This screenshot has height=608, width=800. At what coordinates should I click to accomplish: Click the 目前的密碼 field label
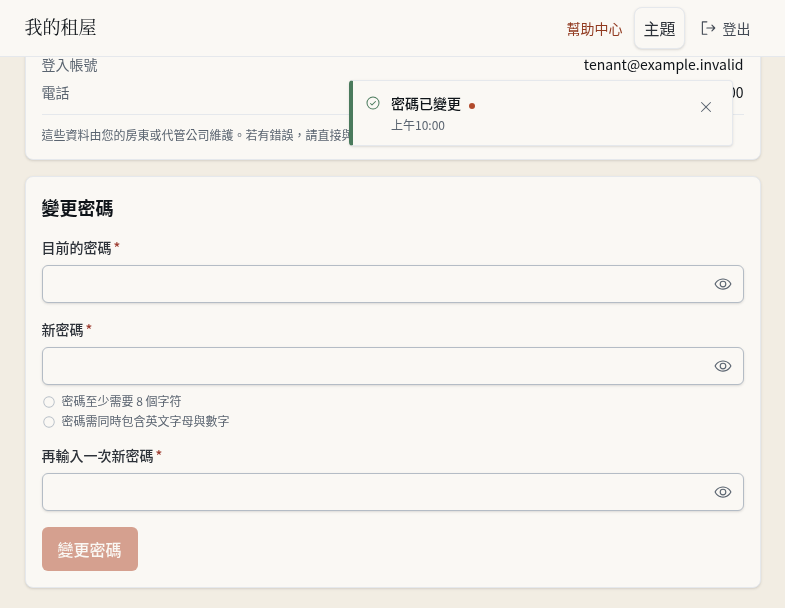pyautogui.click(x=77, y=248)
